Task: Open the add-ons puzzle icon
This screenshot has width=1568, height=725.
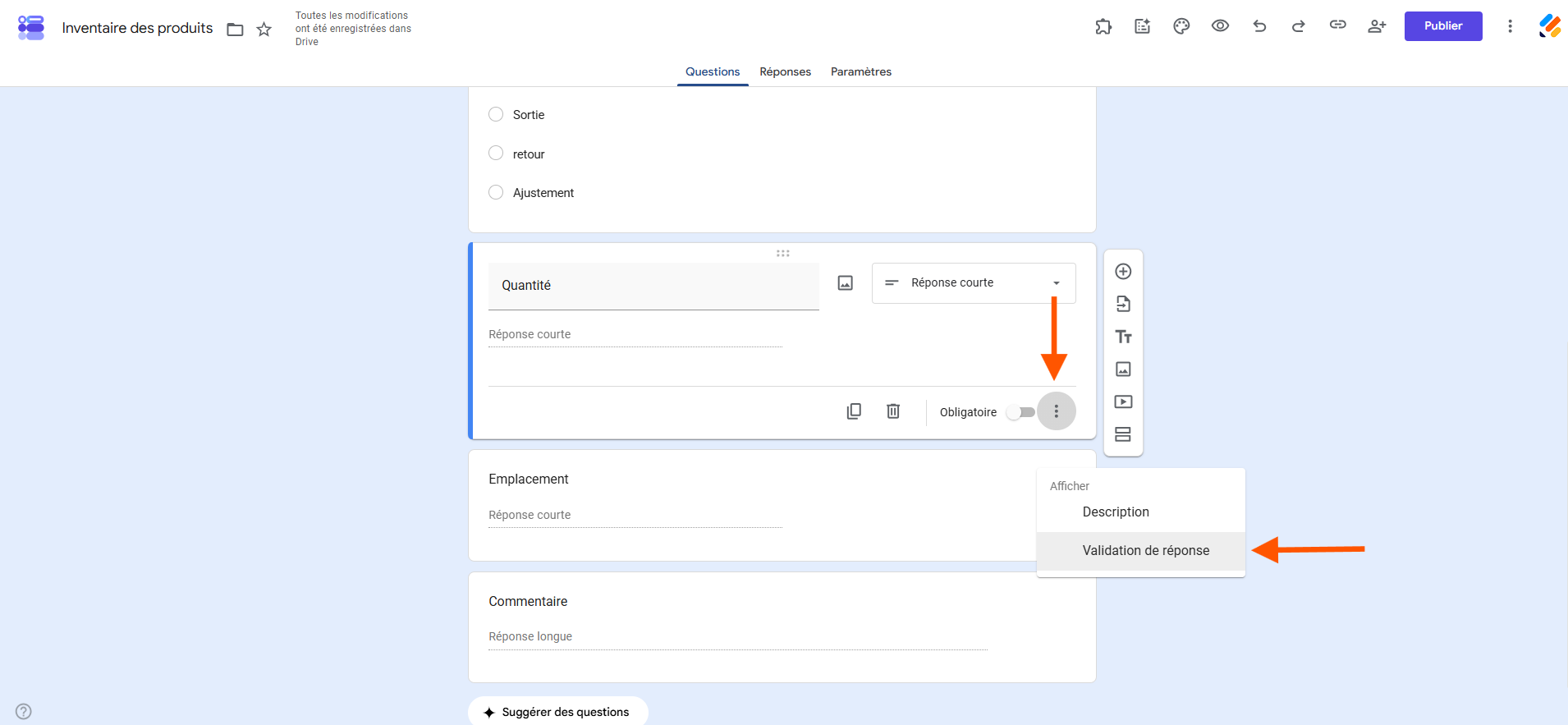Action: click(1103, 26)
